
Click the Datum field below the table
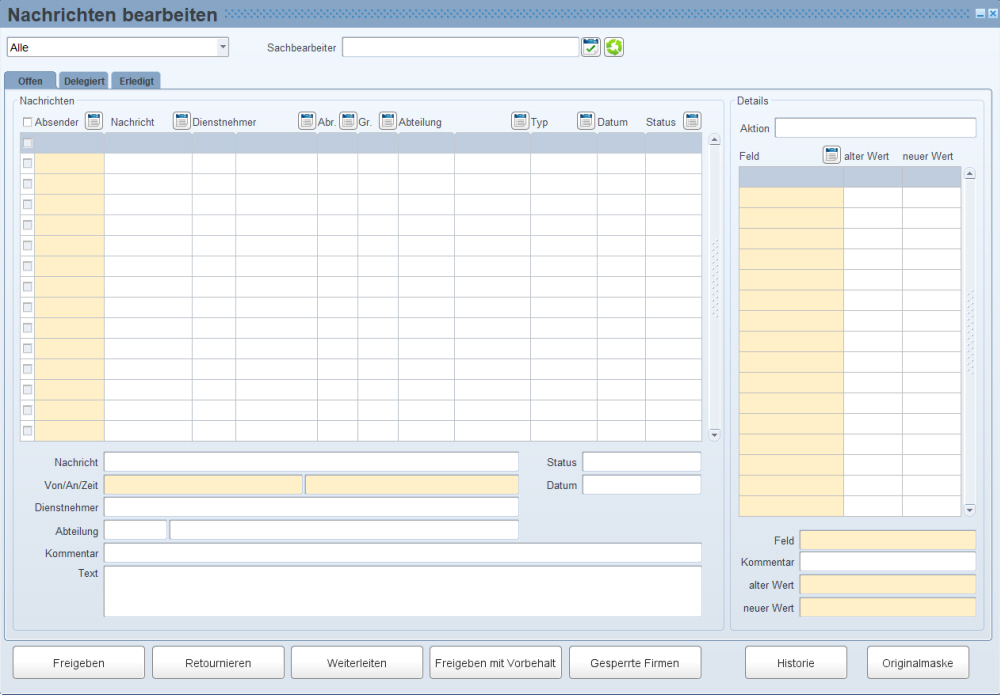point(642,485)
